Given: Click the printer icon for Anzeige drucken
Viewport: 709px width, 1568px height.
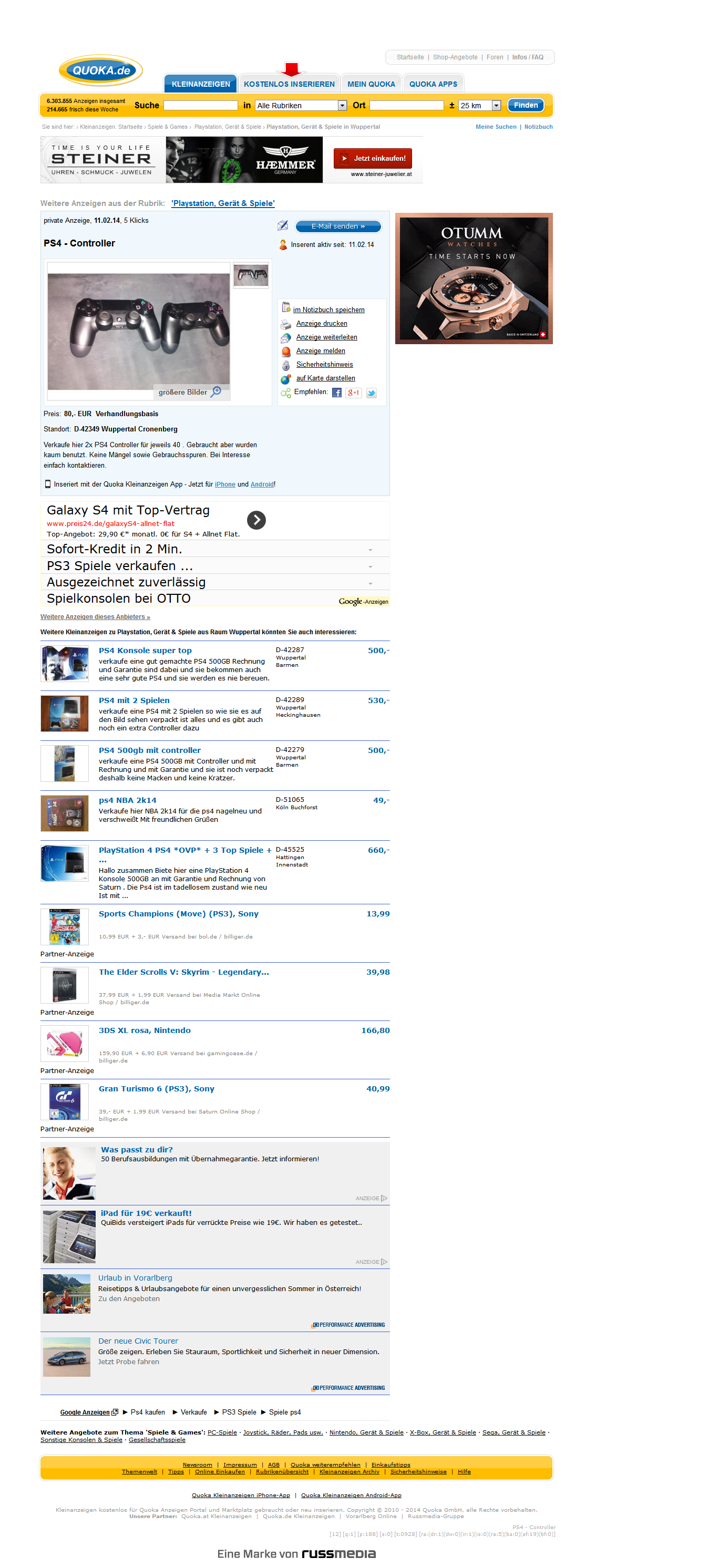Looking at the screenshot, I should (286, 324).
